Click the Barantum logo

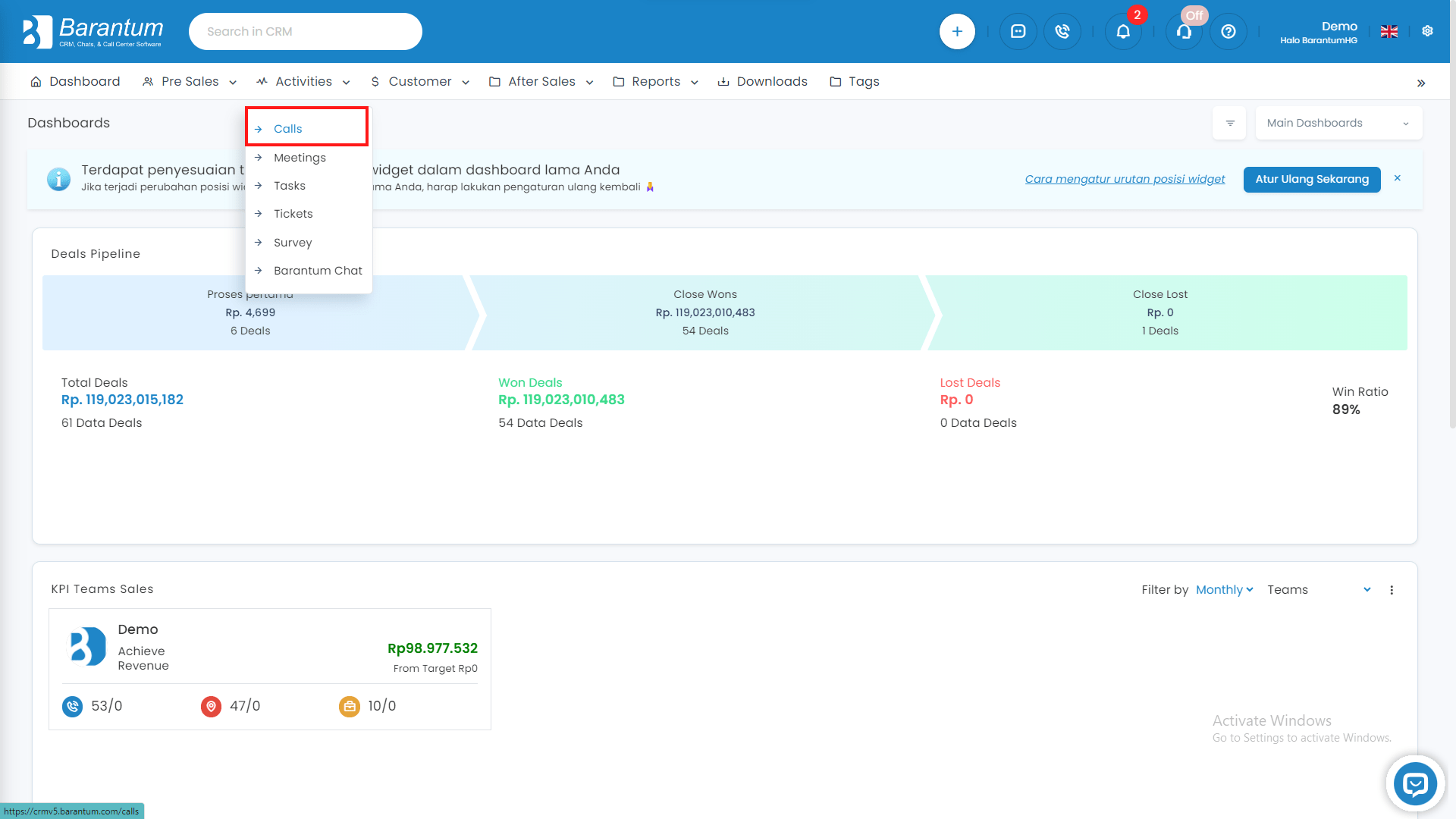click(x=93, y=31)
